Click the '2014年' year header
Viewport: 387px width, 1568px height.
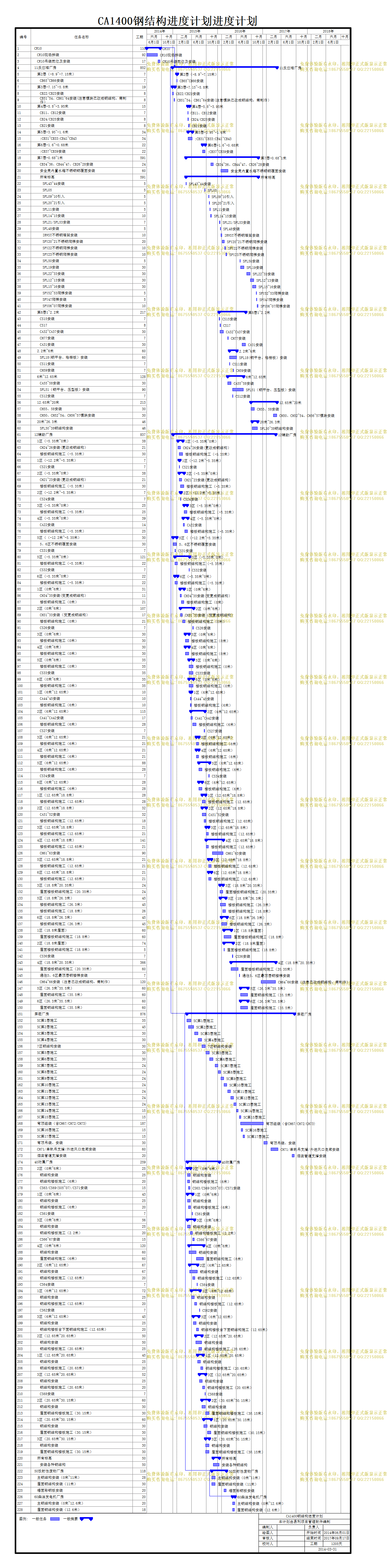[159, 31]
